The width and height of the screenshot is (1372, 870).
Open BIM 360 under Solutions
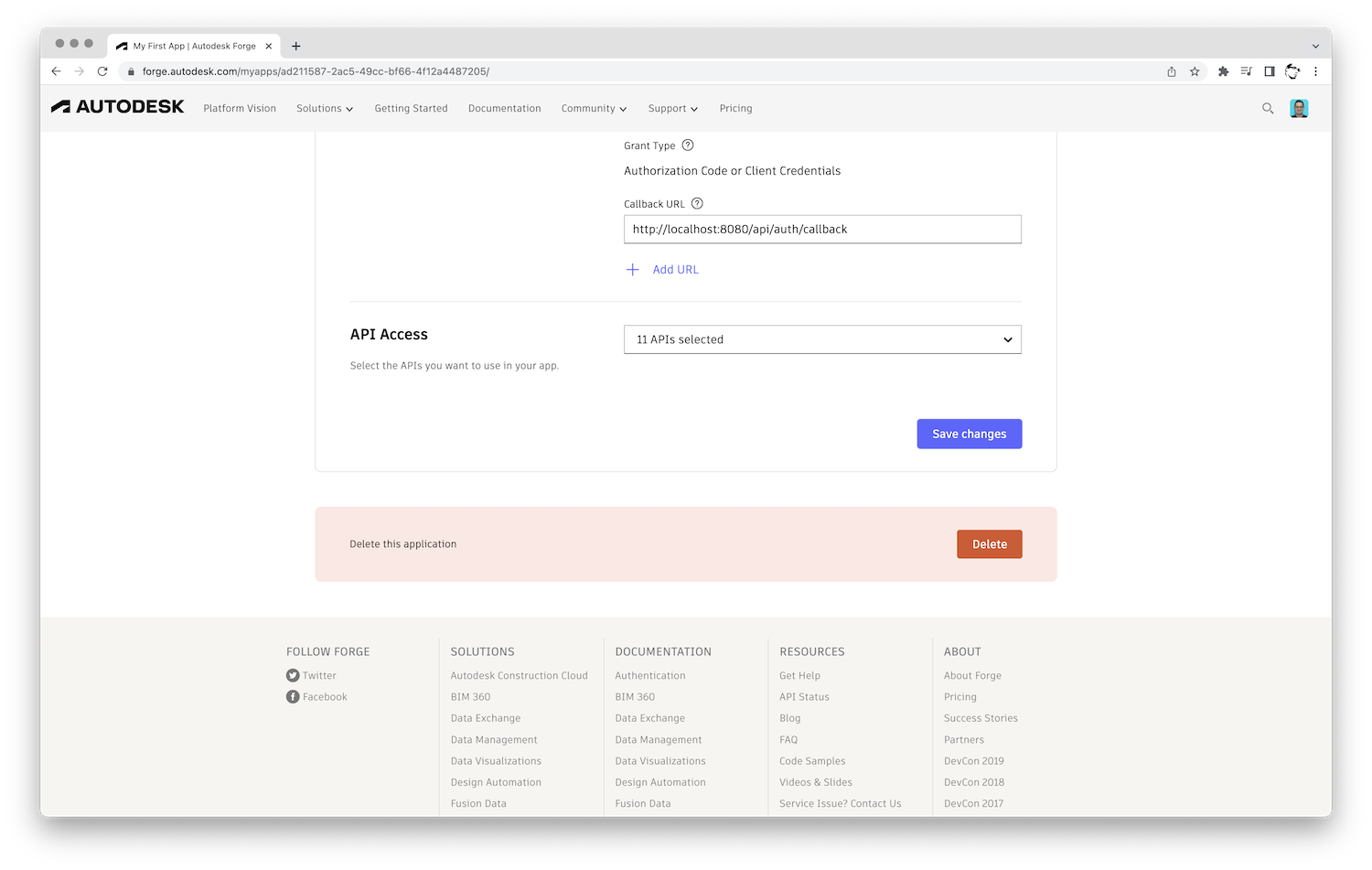coord(470,696)
